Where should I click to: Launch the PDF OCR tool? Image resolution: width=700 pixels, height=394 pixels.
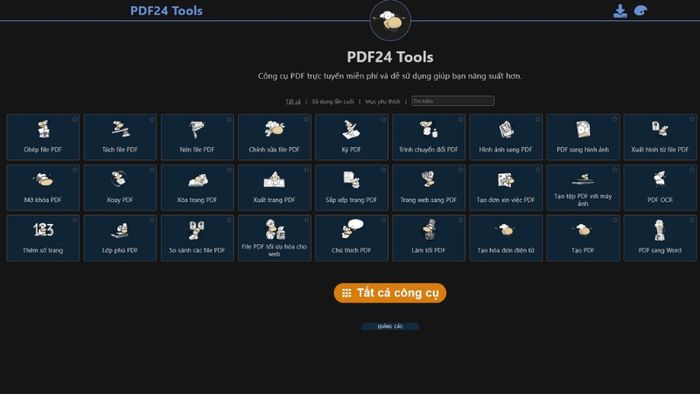pyautogui.click(x=660, y=187)
